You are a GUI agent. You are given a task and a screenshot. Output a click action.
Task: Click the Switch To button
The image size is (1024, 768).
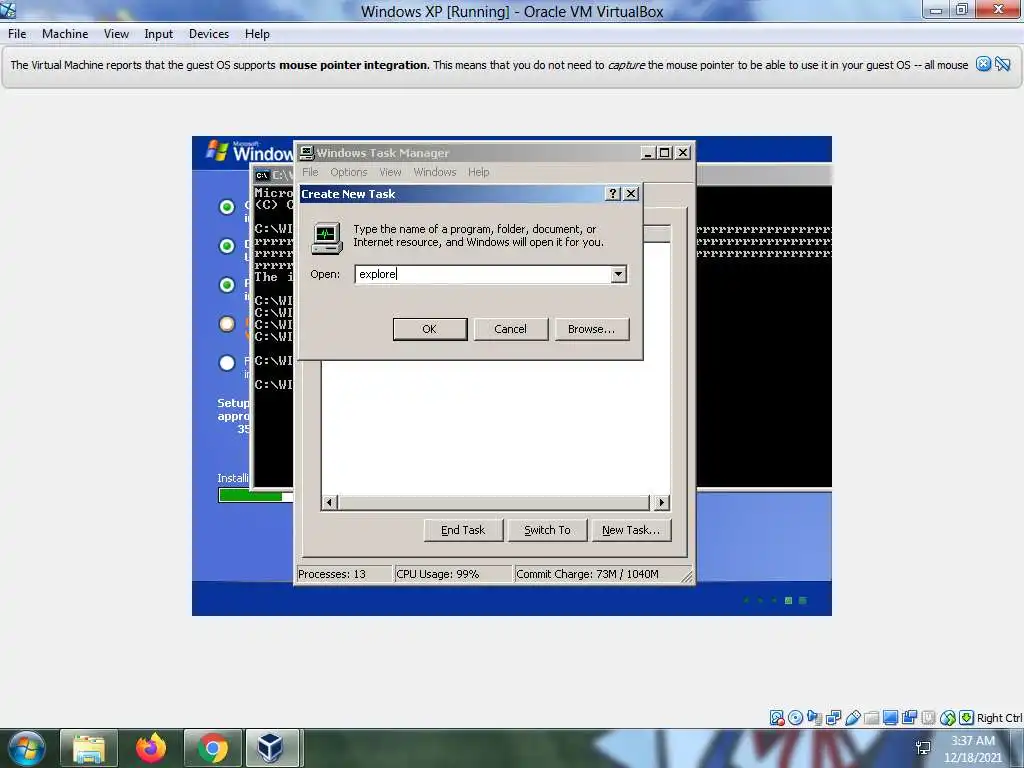[x=547, y=530]
